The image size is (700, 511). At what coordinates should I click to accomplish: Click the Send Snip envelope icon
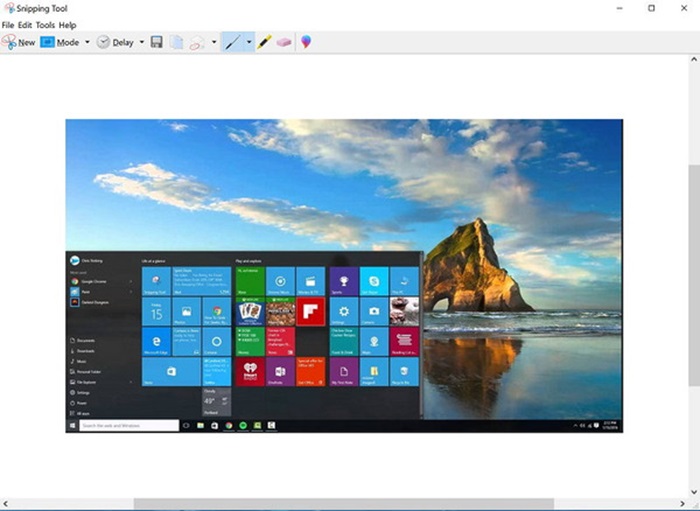(x=197, y=42)
